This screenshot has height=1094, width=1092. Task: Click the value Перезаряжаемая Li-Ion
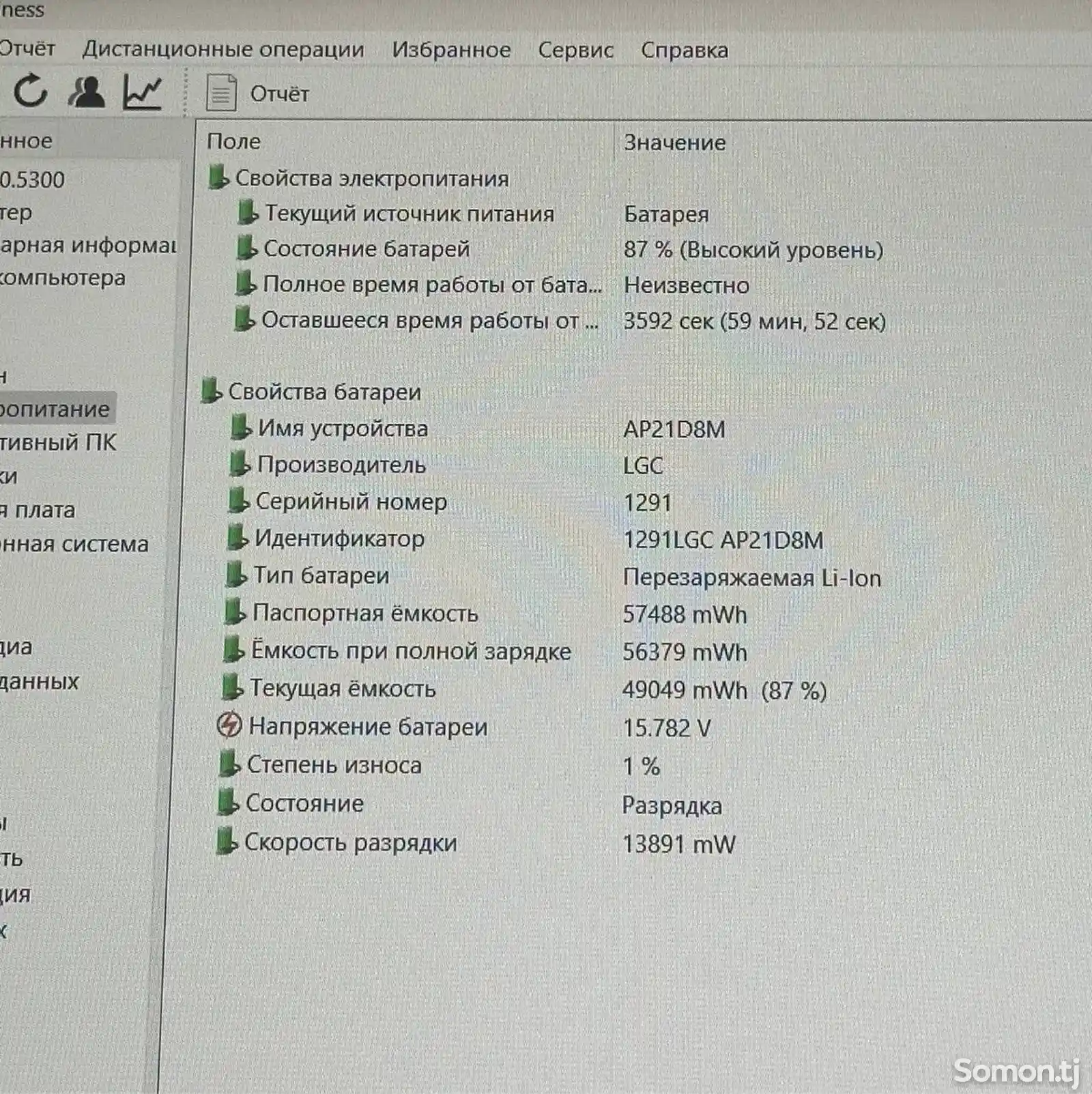752,578
